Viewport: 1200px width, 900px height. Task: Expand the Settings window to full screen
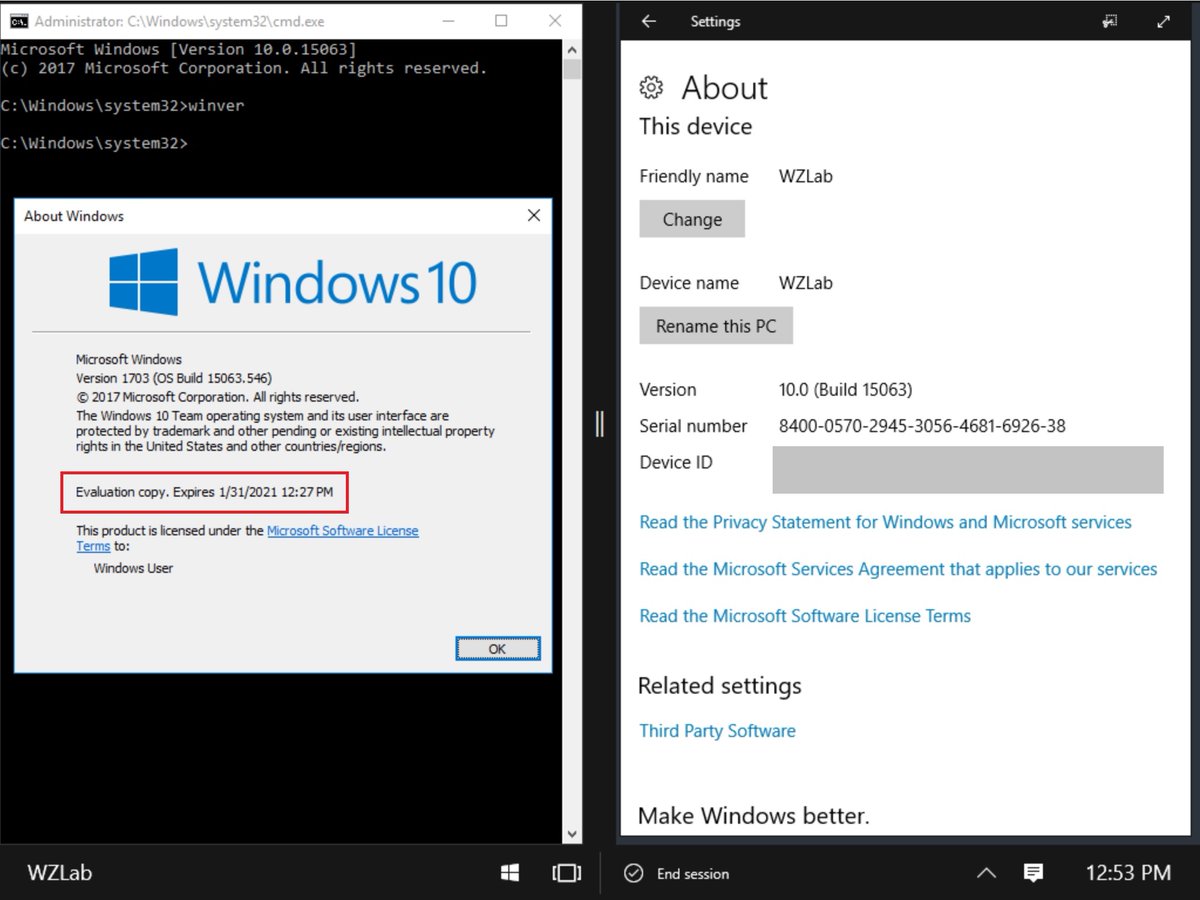pyautogui.click(x=1163, y=21)
